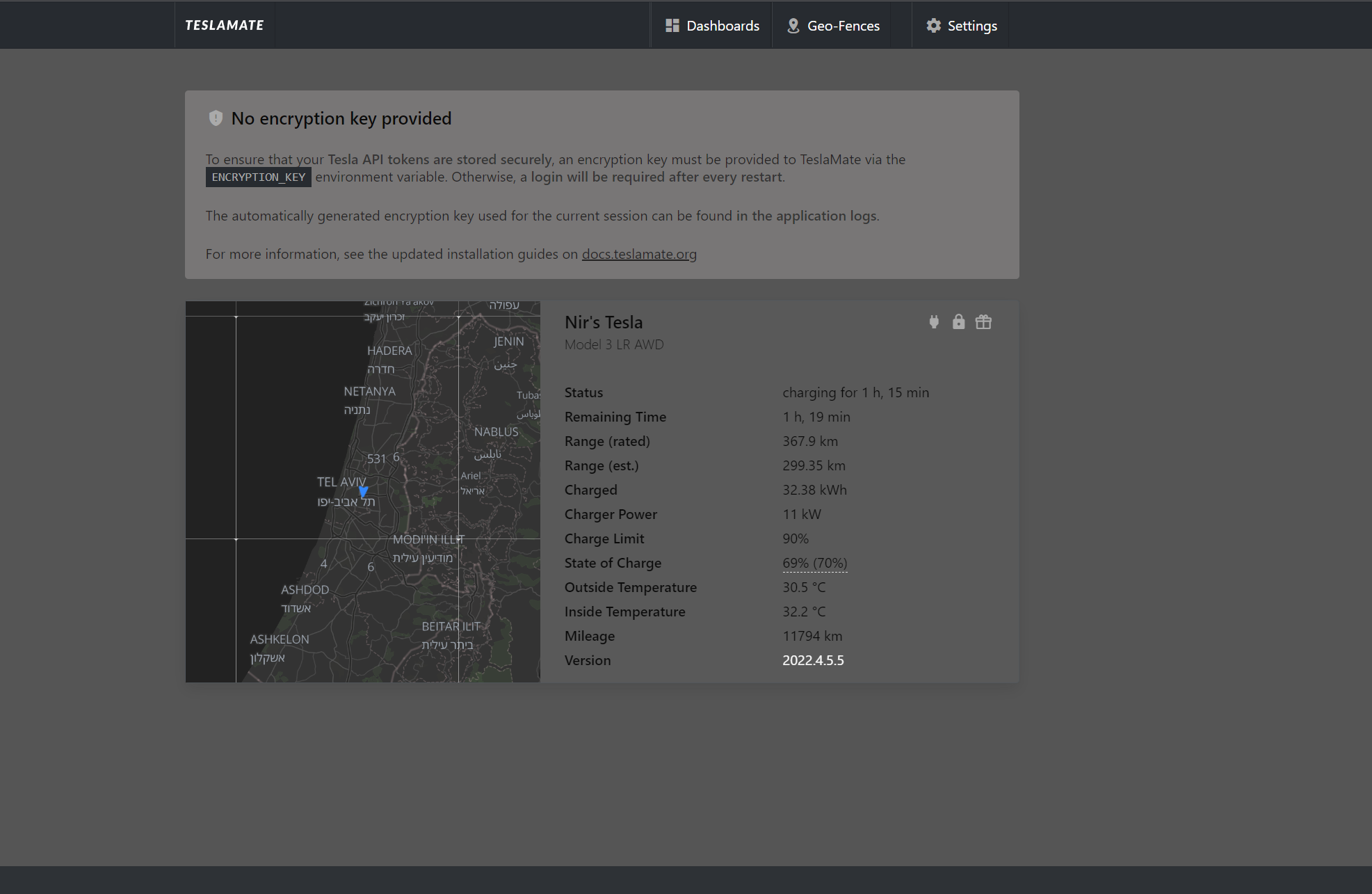Click the TeslaMate logo
1372x894 pixels.
(224, 26)
